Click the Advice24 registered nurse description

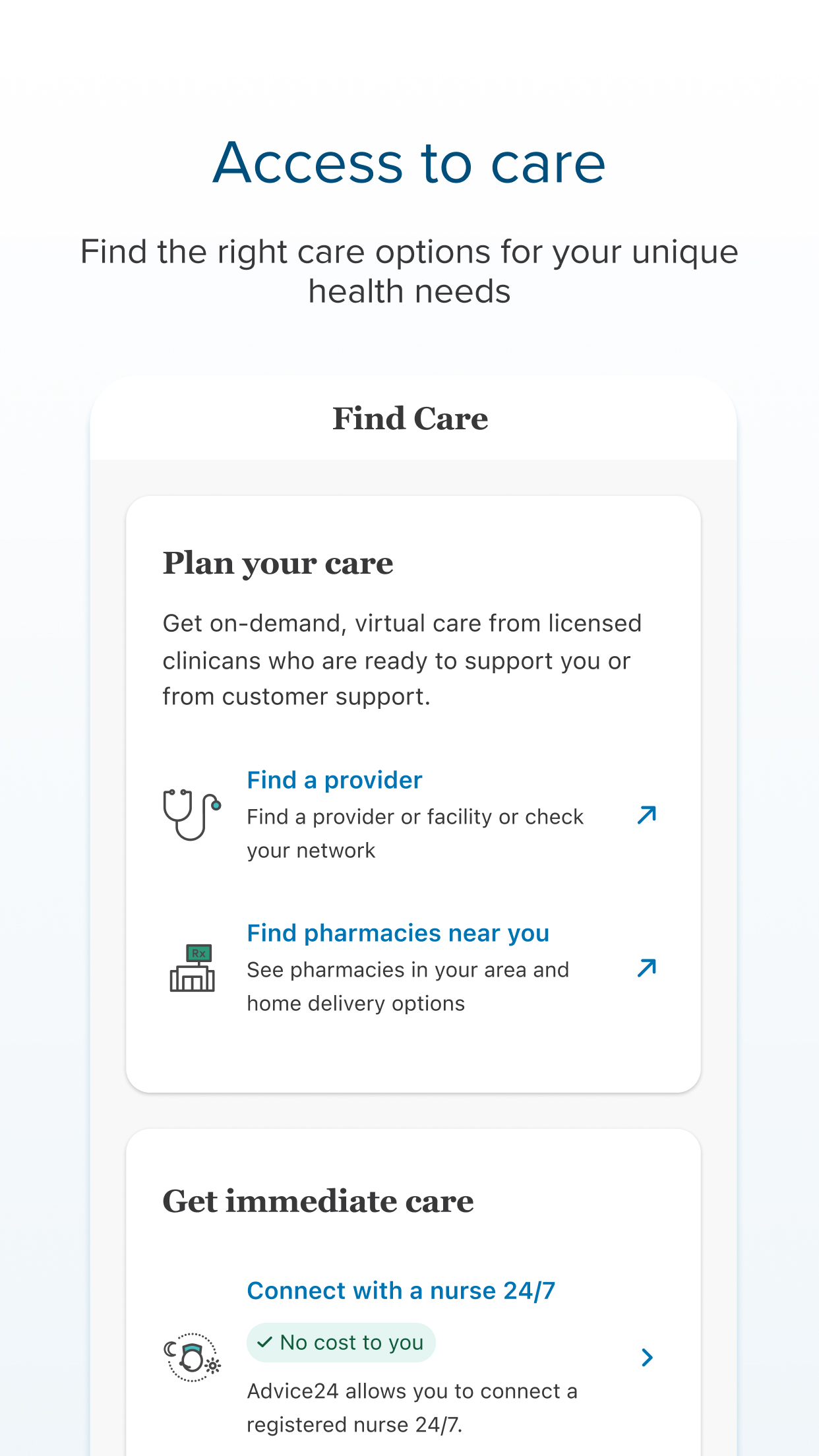(x=411, y=1408)
